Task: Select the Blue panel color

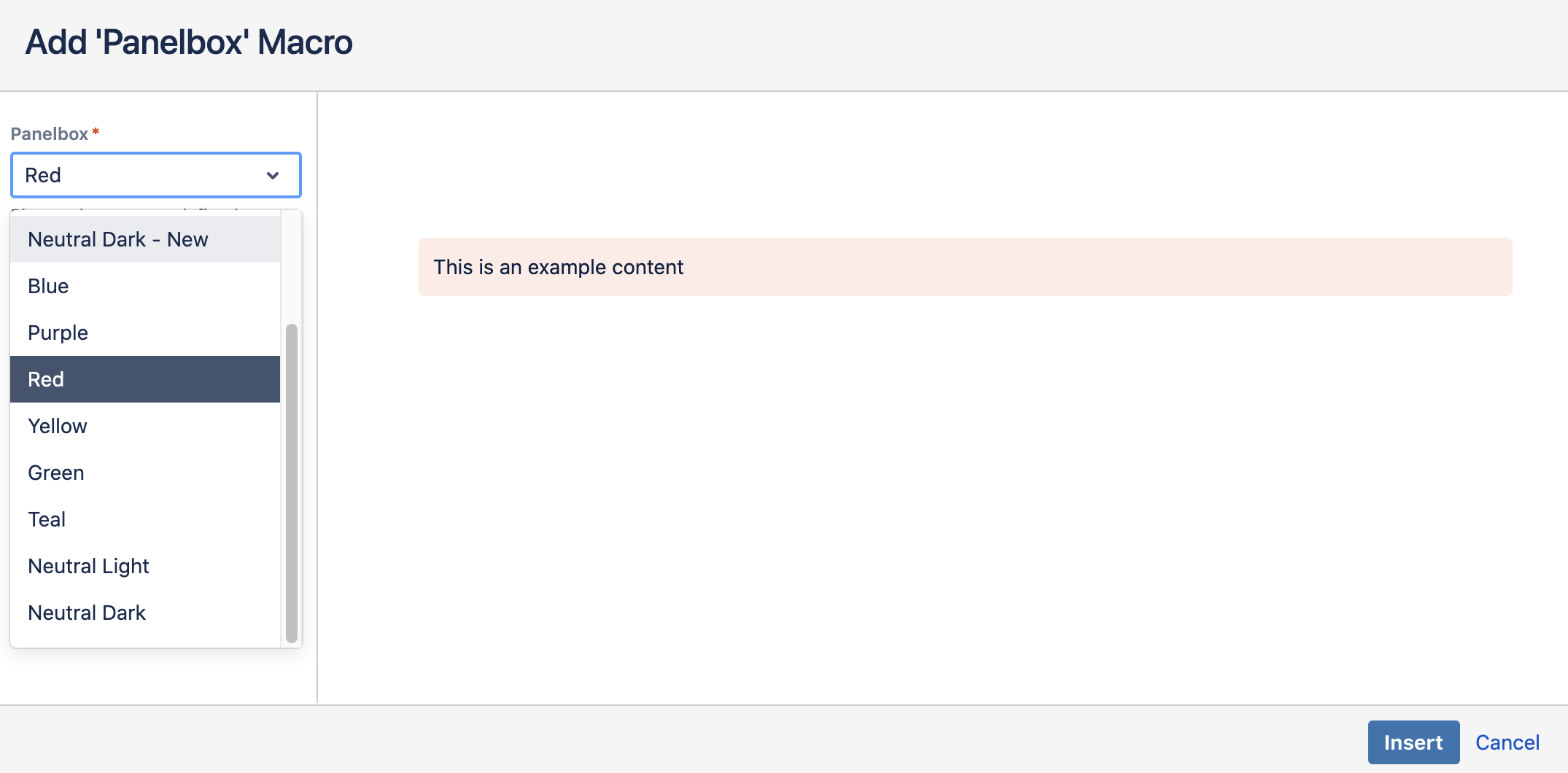Action: pos(47,285)
